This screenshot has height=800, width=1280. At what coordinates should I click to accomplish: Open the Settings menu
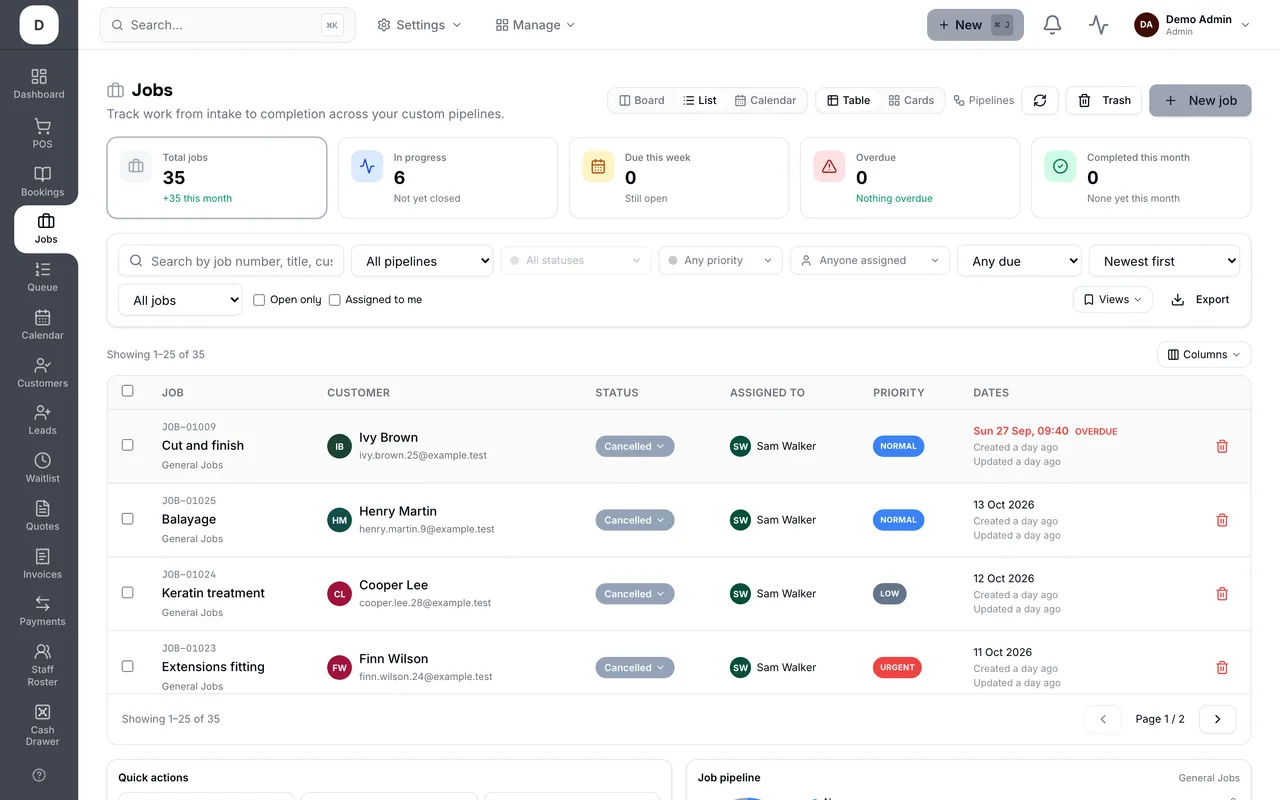420,25
